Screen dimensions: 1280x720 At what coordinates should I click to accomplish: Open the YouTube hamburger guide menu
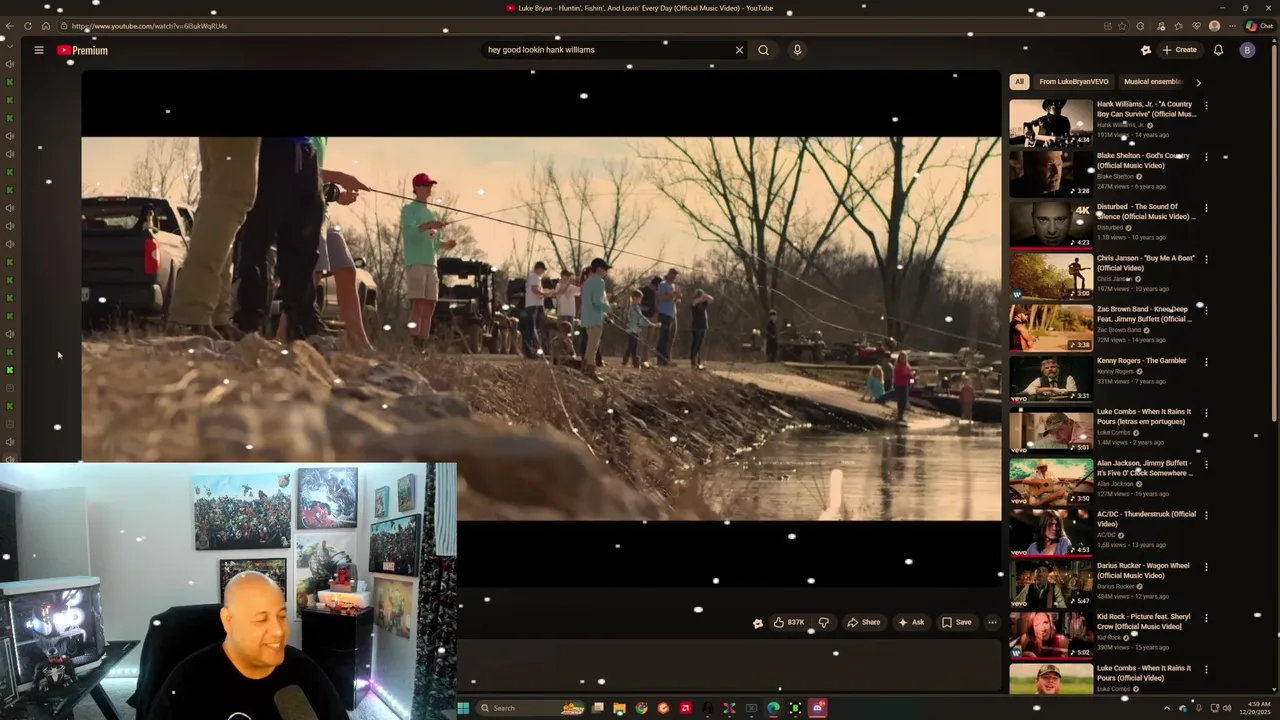pos(39,50)
